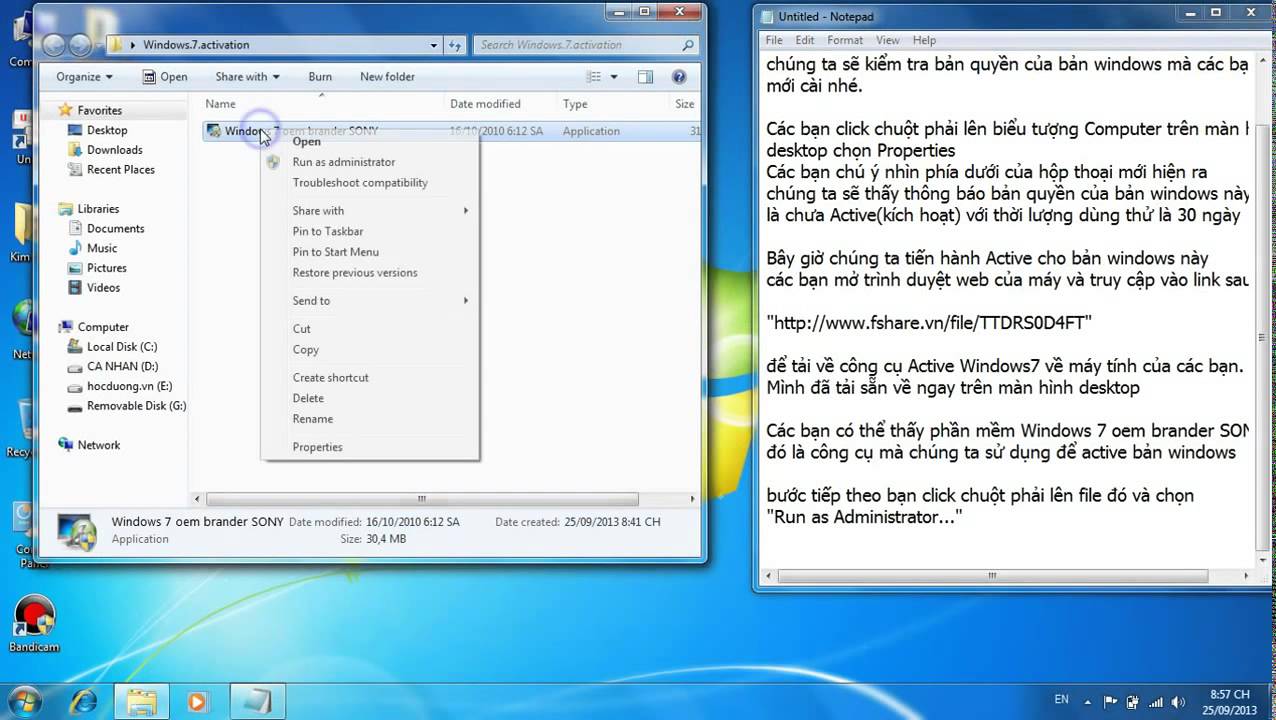The width and height of the screenshot is (1276, 720).
Task: Choose Rename in the context menu
Action: tap(312, 419)
